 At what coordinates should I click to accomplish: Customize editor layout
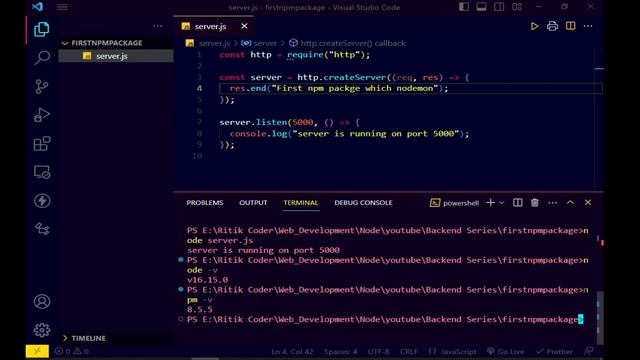coord(517,7)
